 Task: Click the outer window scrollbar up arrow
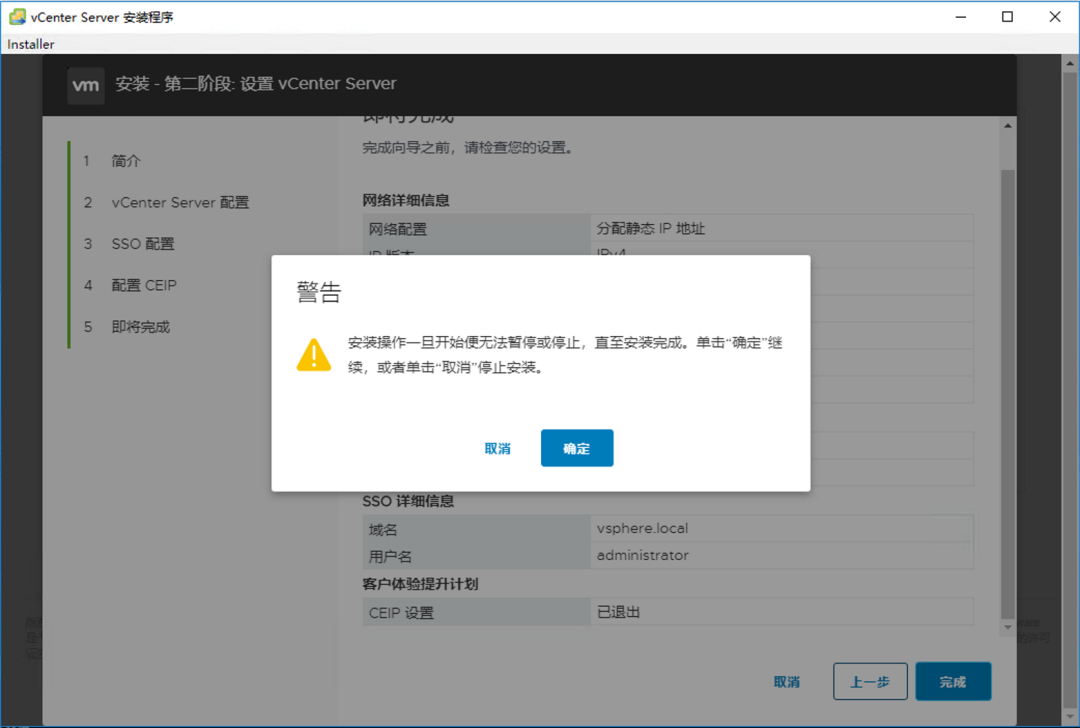pos(1070,63)
